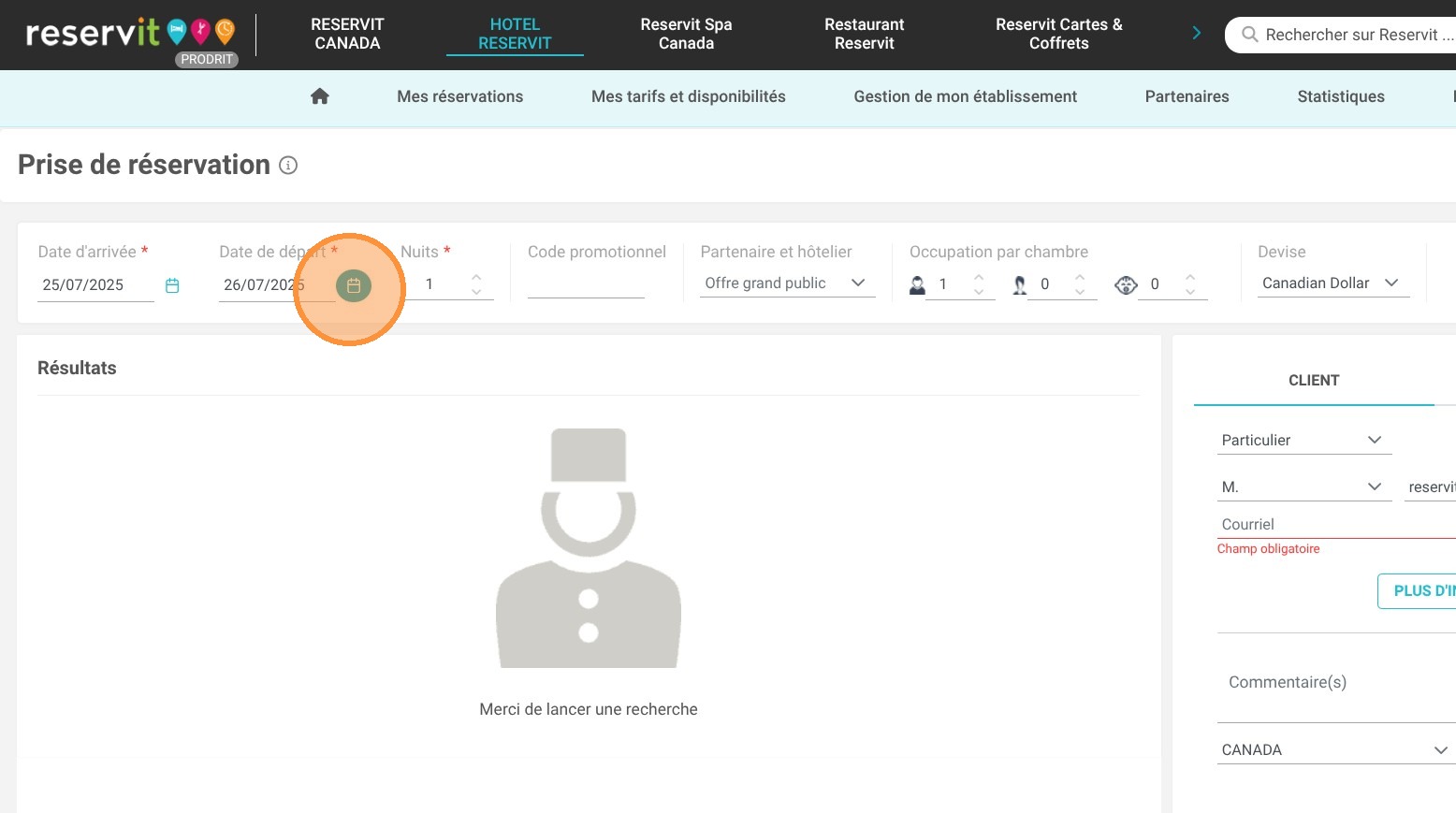Click the Occupation par chambre label
This screenshot has width=1456, height=813.
(998, 252)
